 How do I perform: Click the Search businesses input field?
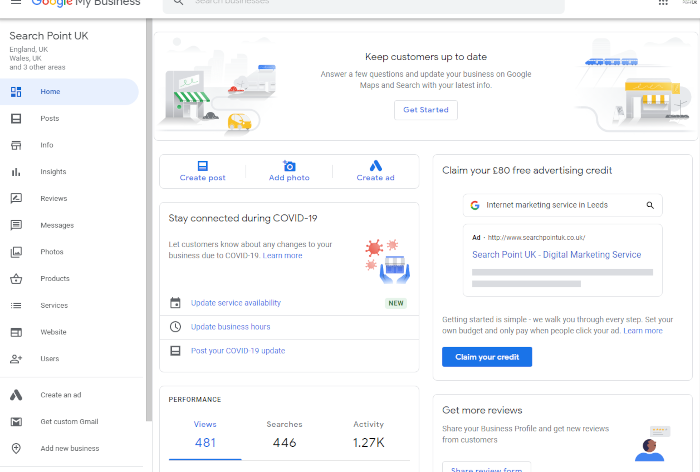tap(364, 4)
